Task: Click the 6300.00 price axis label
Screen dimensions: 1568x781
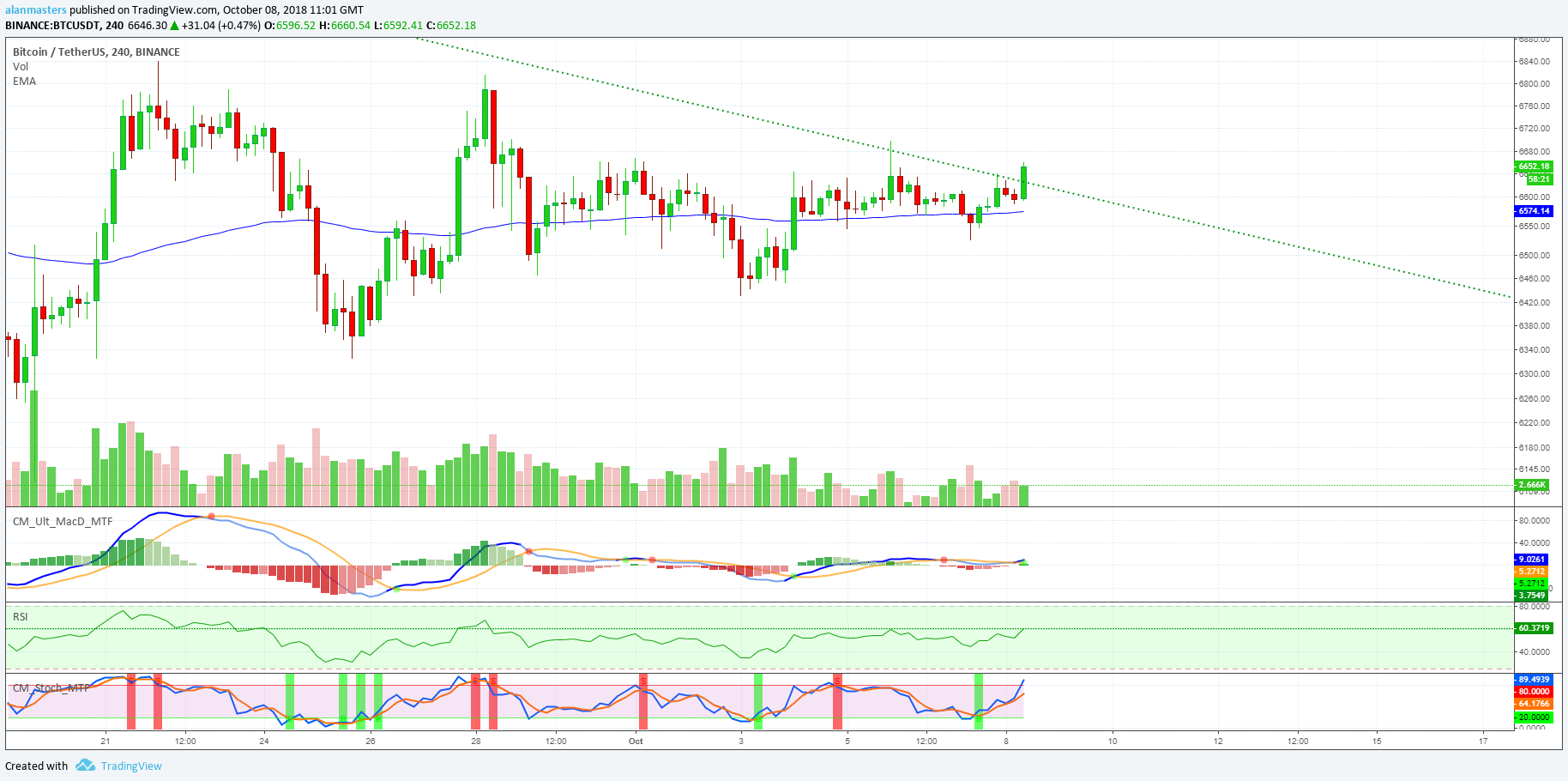Action: click(1534, 374)
